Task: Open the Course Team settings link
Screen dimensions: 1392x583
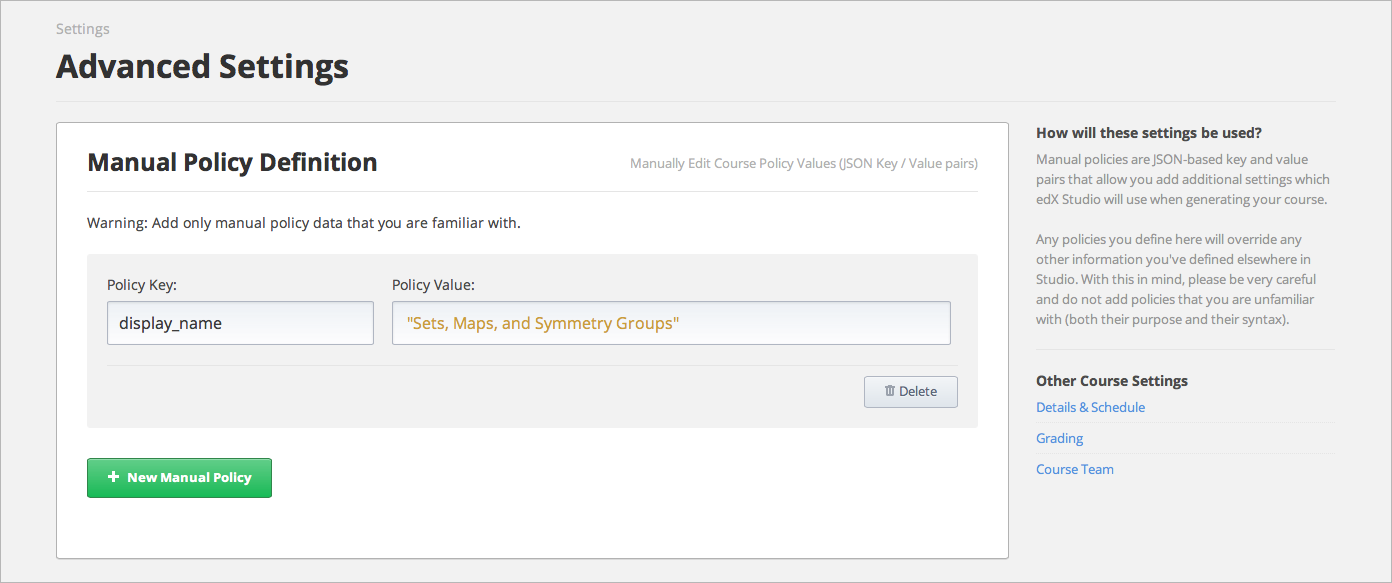Action: [1074, 469]
